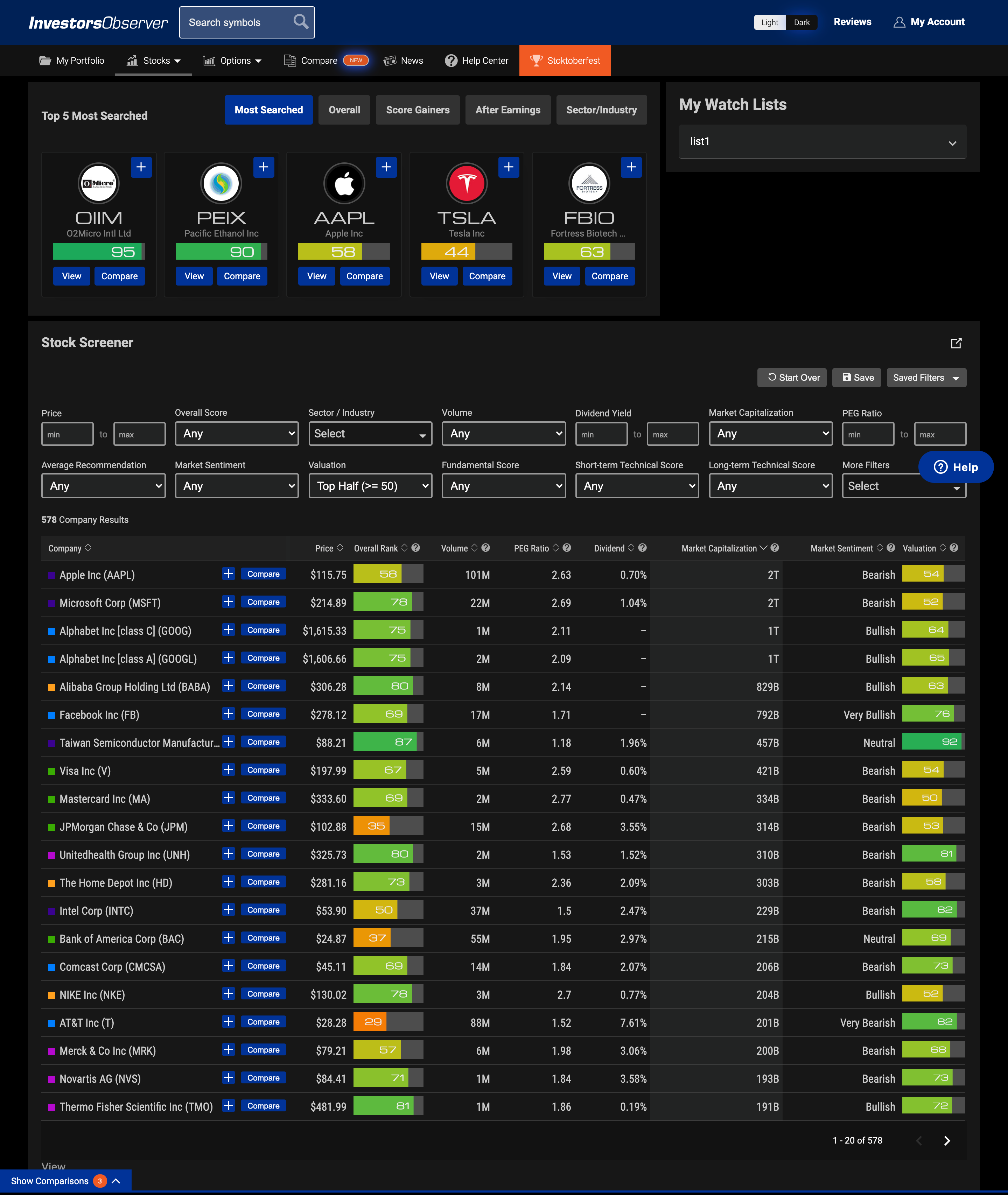Select the Overall tab
The height and width of the screenshot is (1195, 1008).
click(344, 110)
